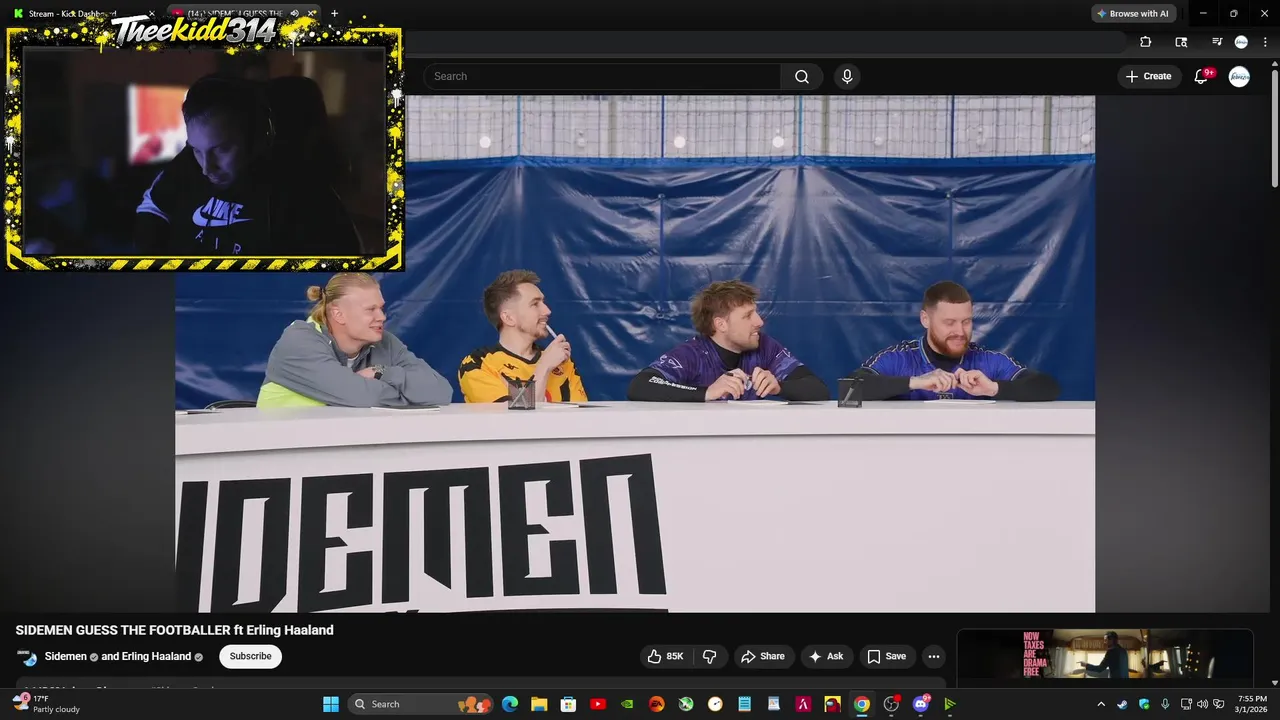
Task: Click Windows taskbar Search box
Action: pos(420,704)
